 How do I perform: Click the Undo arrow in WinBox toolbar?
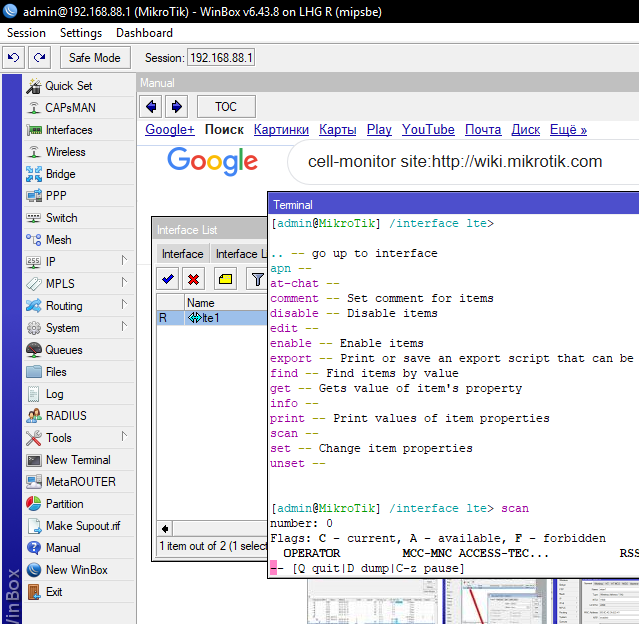14,58
